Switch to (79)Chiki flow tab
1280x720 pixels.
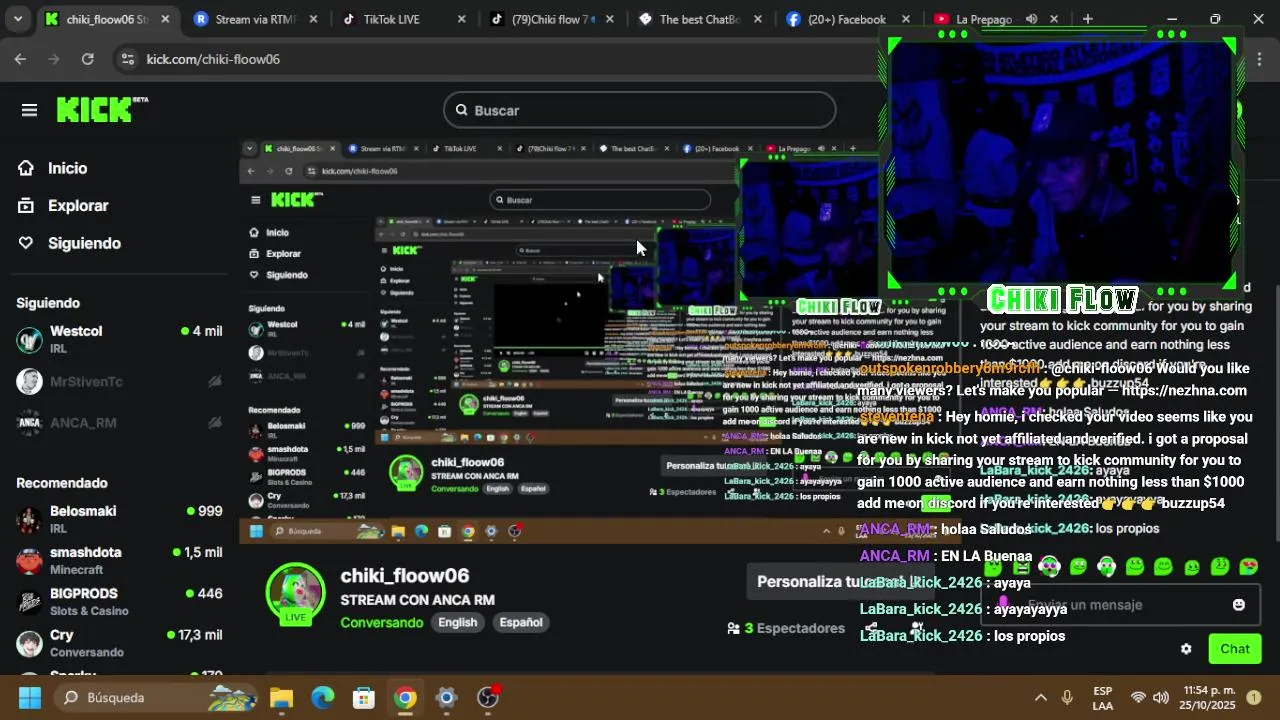(552, 19)
